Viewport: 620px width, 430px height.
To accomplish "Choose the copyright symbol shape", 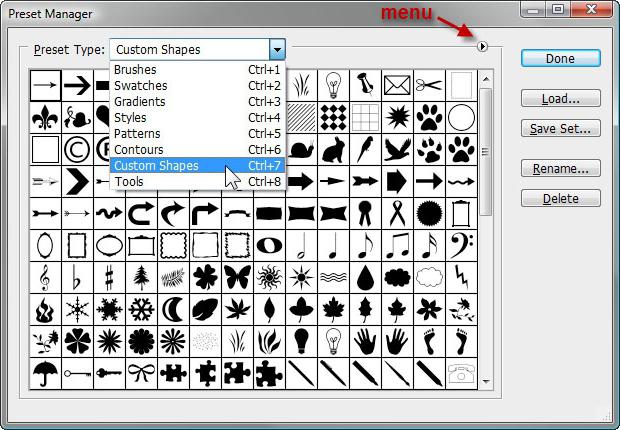I will click(x=78, y=150).
